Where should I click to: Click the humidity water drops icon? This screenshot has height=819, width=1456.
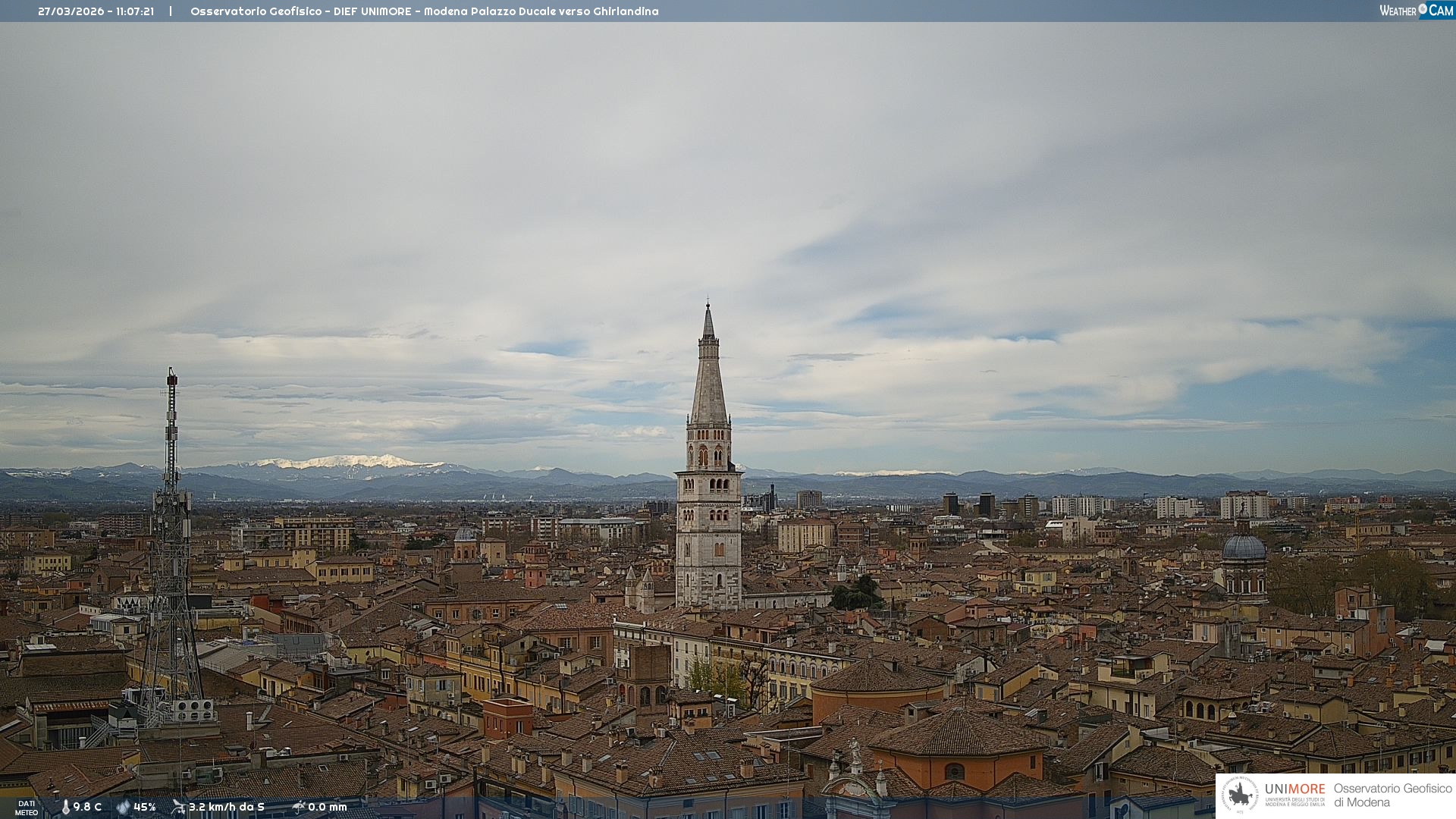(124, 807)
